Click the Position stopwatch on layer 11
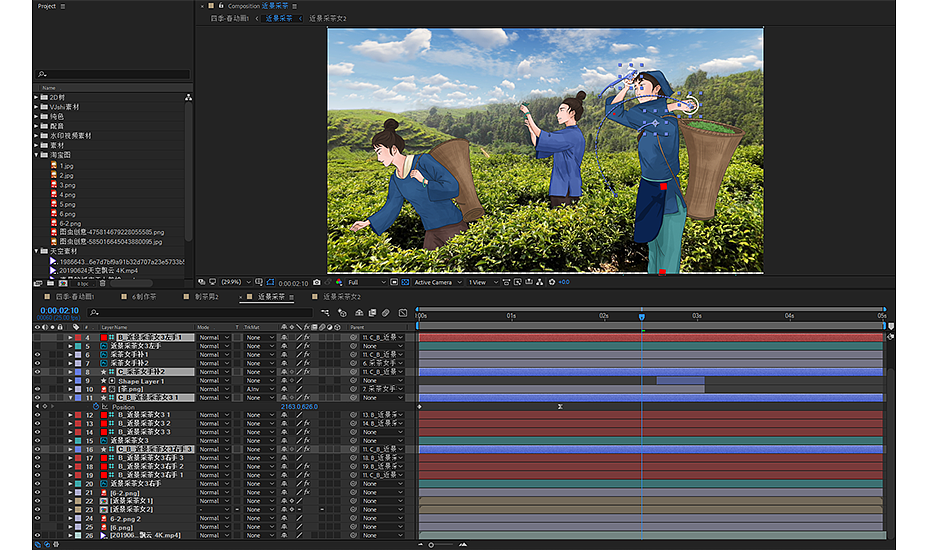The width and height of the screenshot is (930, 550). pos(96,406)
